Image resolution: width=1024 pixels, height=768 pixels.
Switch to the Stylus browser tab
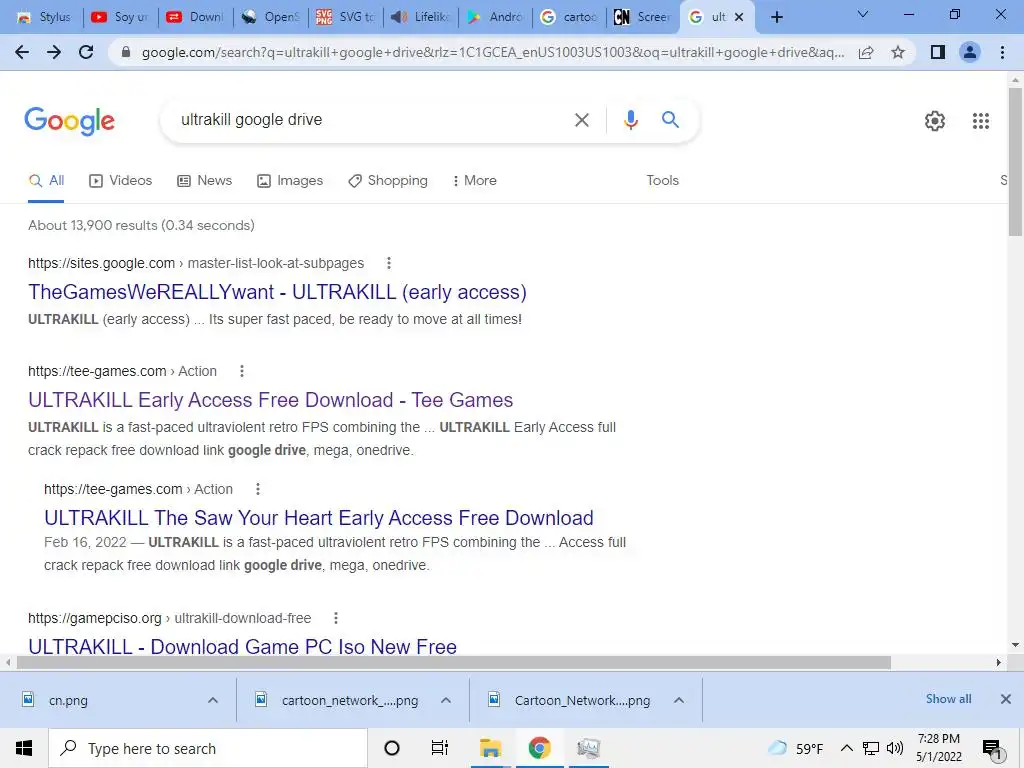(x=44, y=17)
